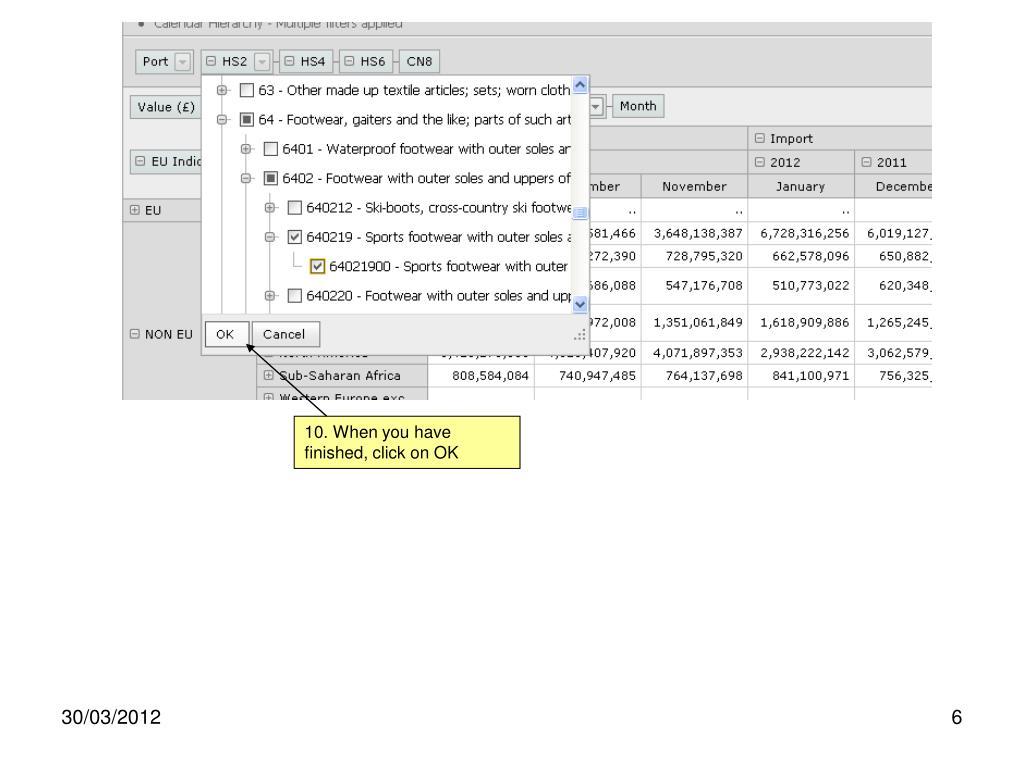Collapse the HS6 hierarchy level icon
The height and width of the screenshot is (768, 1024).
point(349,61)
